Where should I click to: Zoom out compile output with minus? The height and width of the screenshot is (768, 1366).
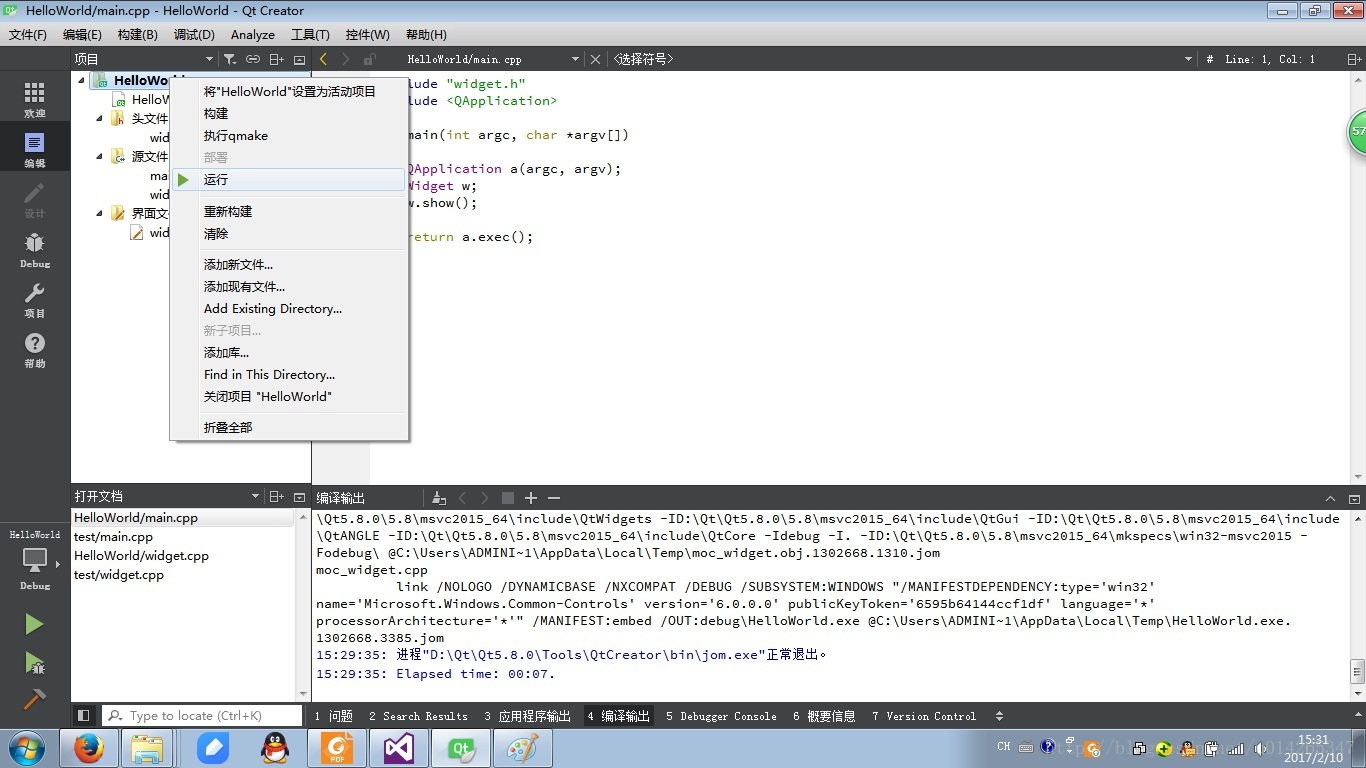(554, 497)
